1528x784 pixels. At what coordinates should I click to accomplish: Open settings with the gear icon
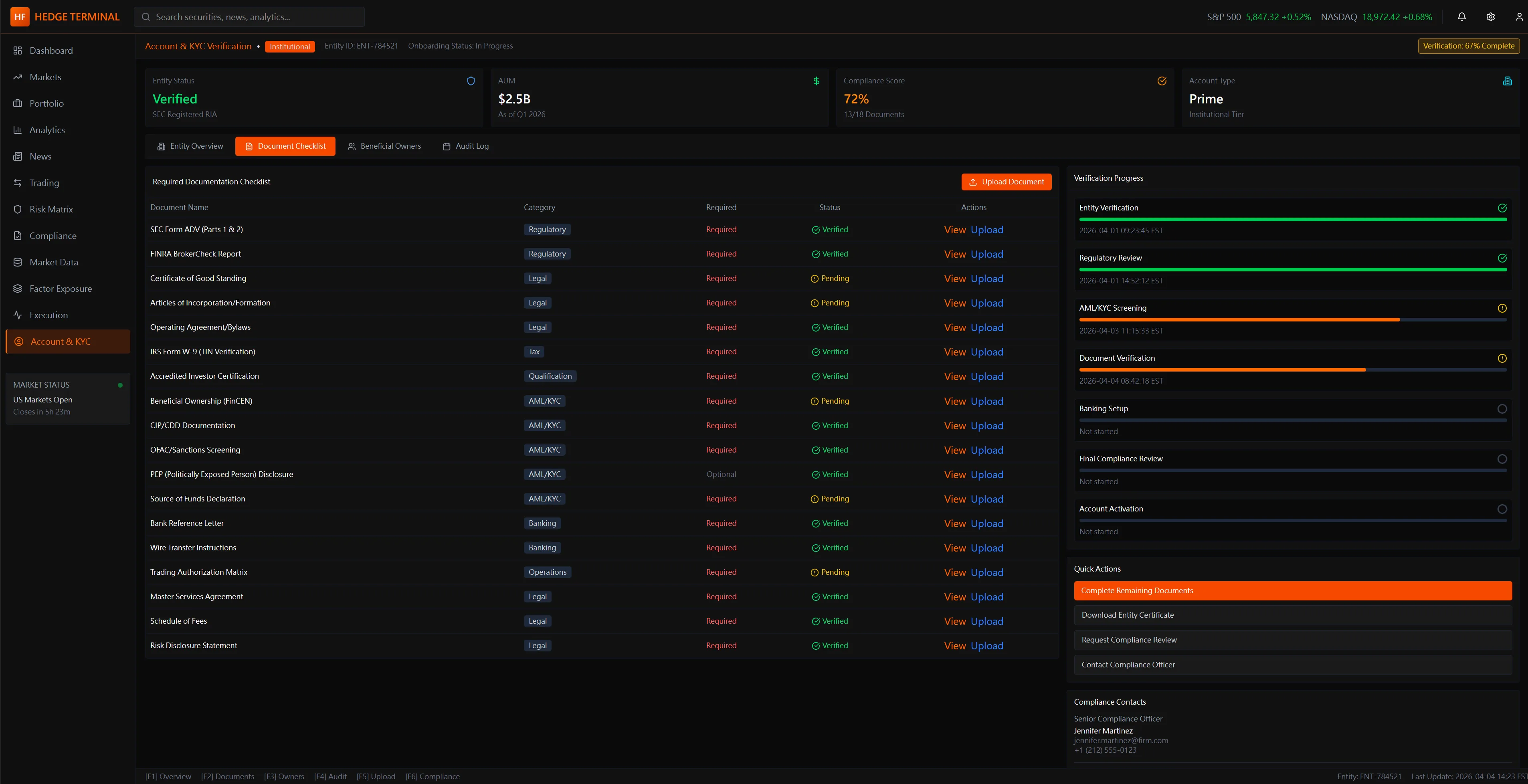1490,16
